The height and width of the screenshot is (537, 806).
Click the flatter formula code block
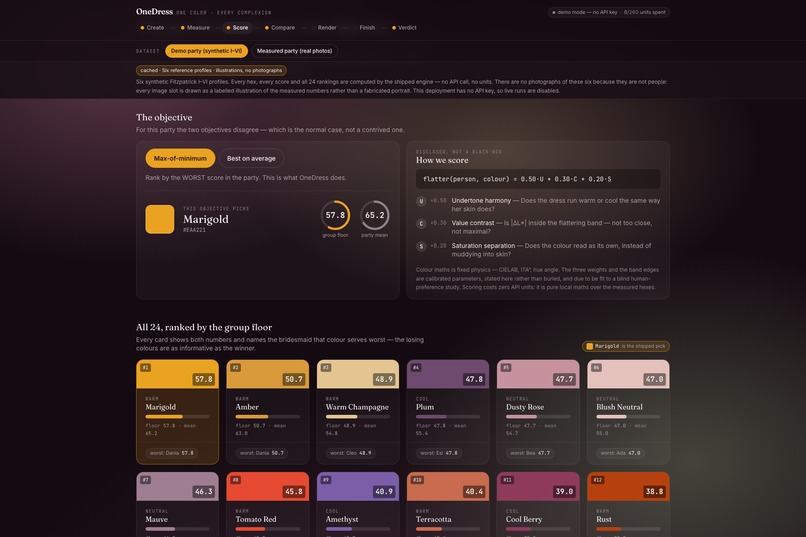point(538,179)
